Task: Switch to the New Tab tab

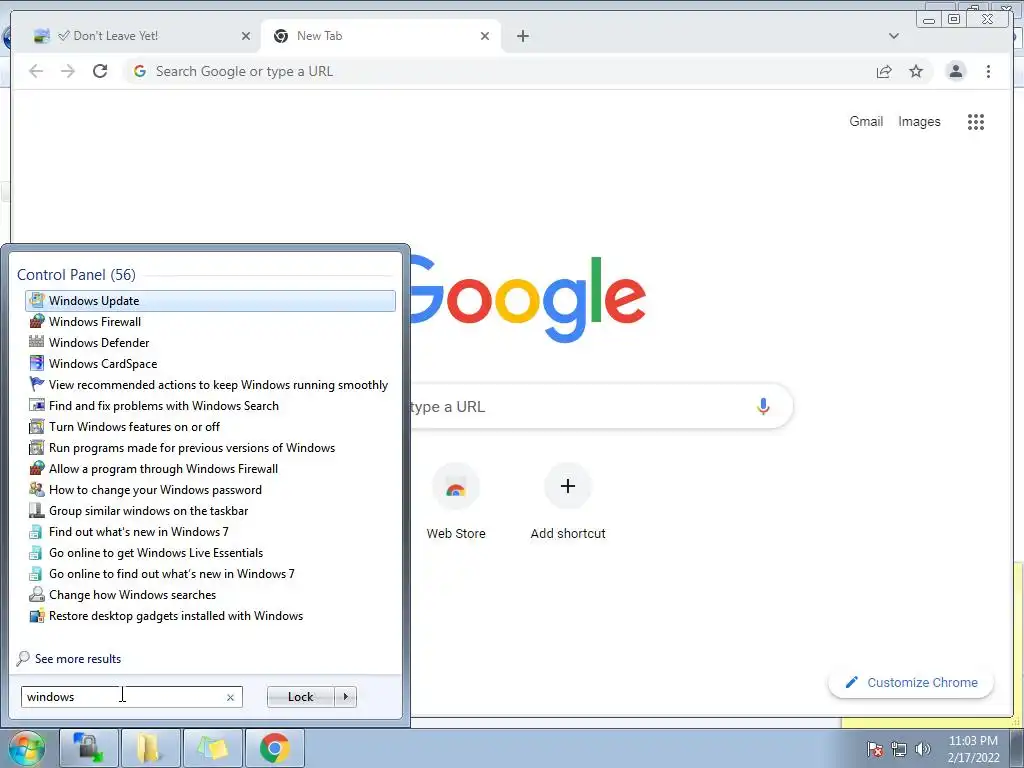Action: tap(381, 36)
